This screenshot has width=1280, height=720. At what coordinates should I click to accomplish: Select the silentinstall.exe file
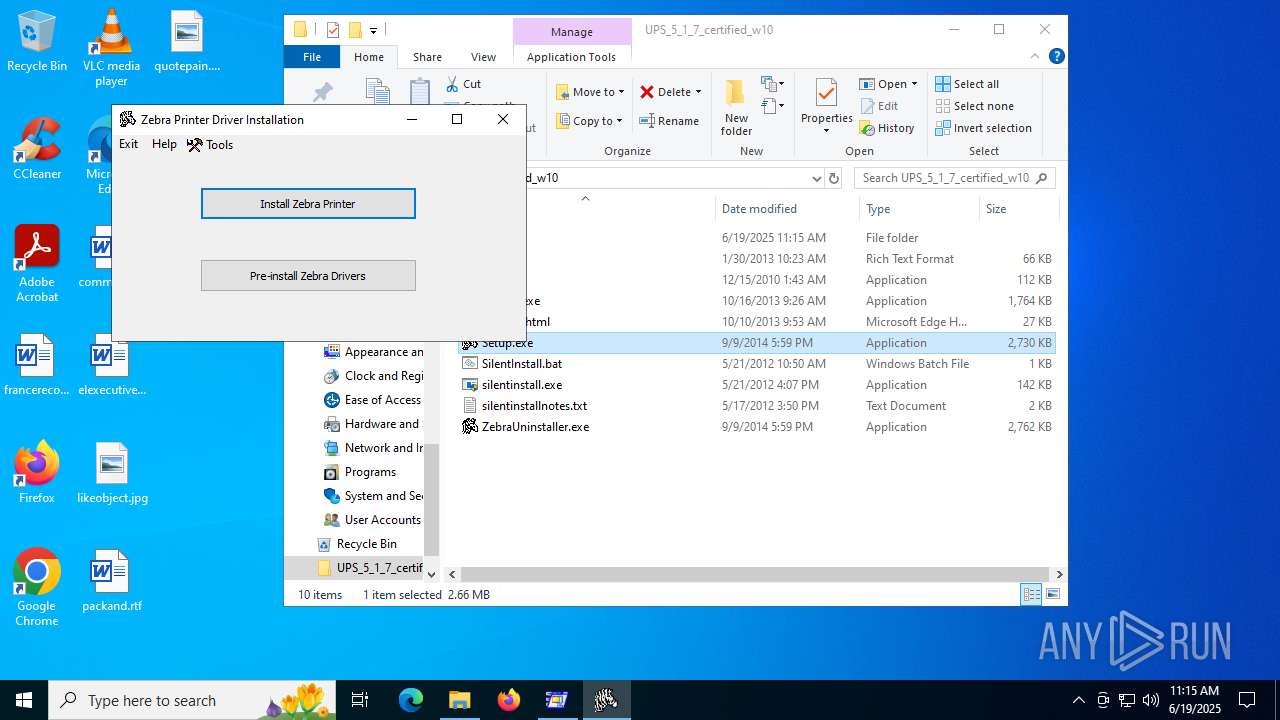tap(757, 385)
